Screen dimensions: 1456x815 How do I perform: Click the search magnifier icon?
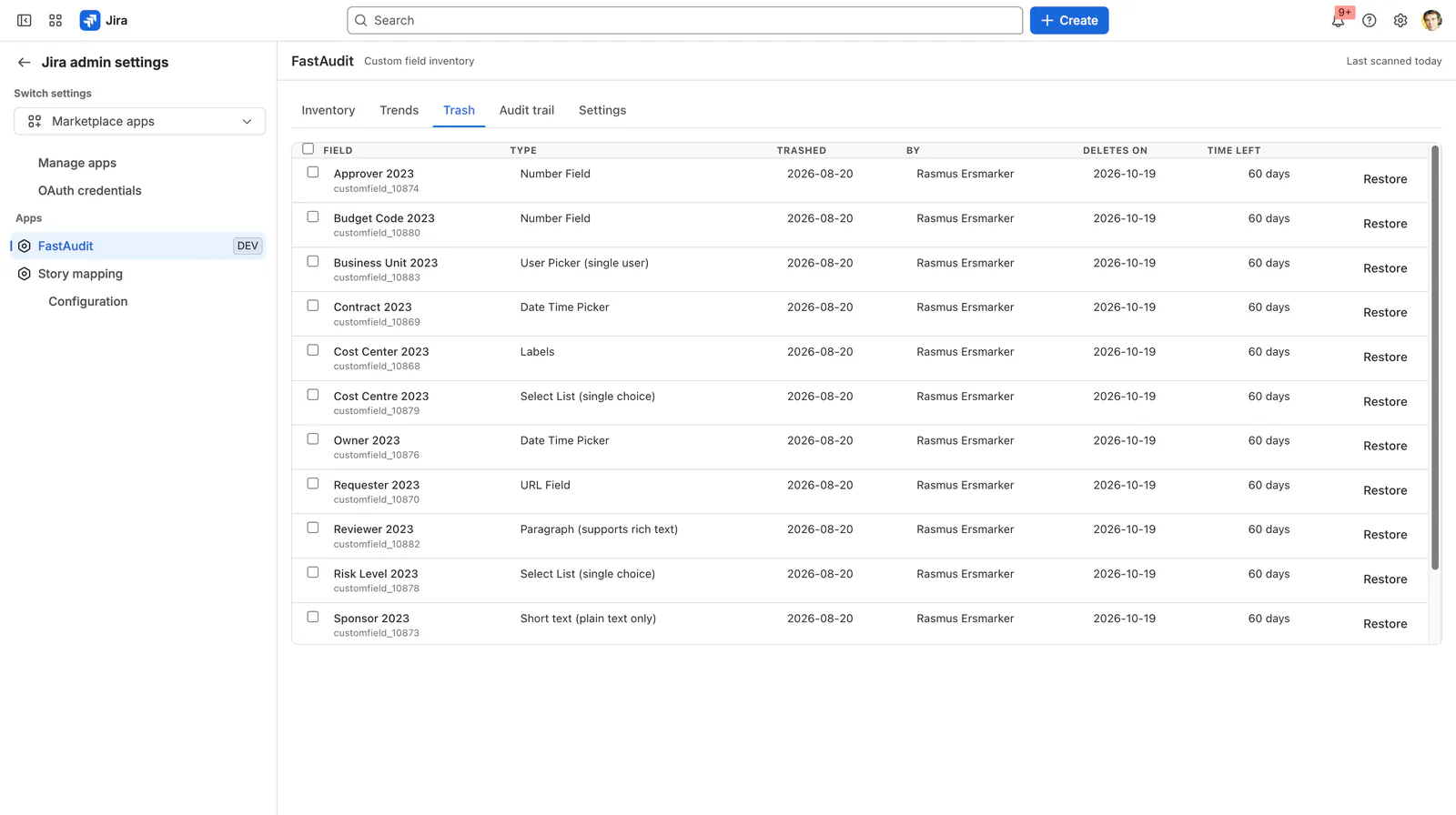[x=361, y=20]
